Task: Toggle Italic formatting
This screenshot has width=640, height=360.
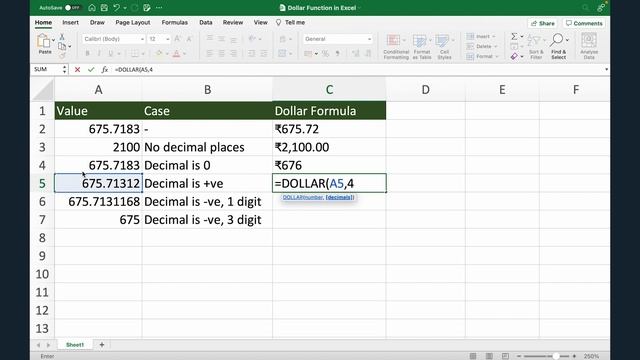Action: click(99, 53)
